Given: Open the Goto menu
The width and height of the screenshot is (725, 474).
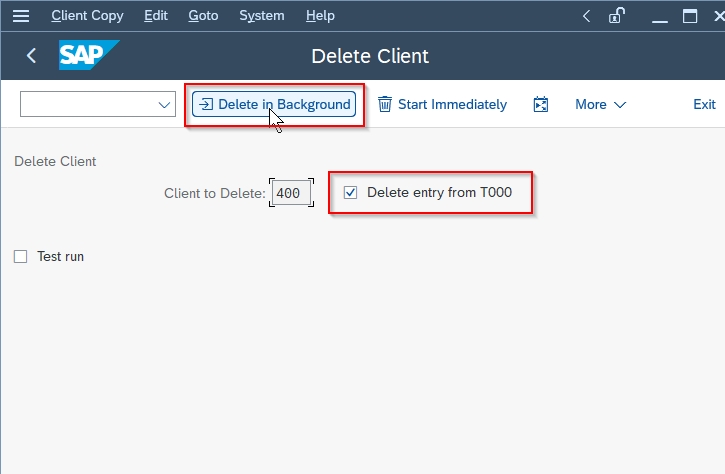Looking at the screenshot, I should pyautogui.click(x=203, y=16).
